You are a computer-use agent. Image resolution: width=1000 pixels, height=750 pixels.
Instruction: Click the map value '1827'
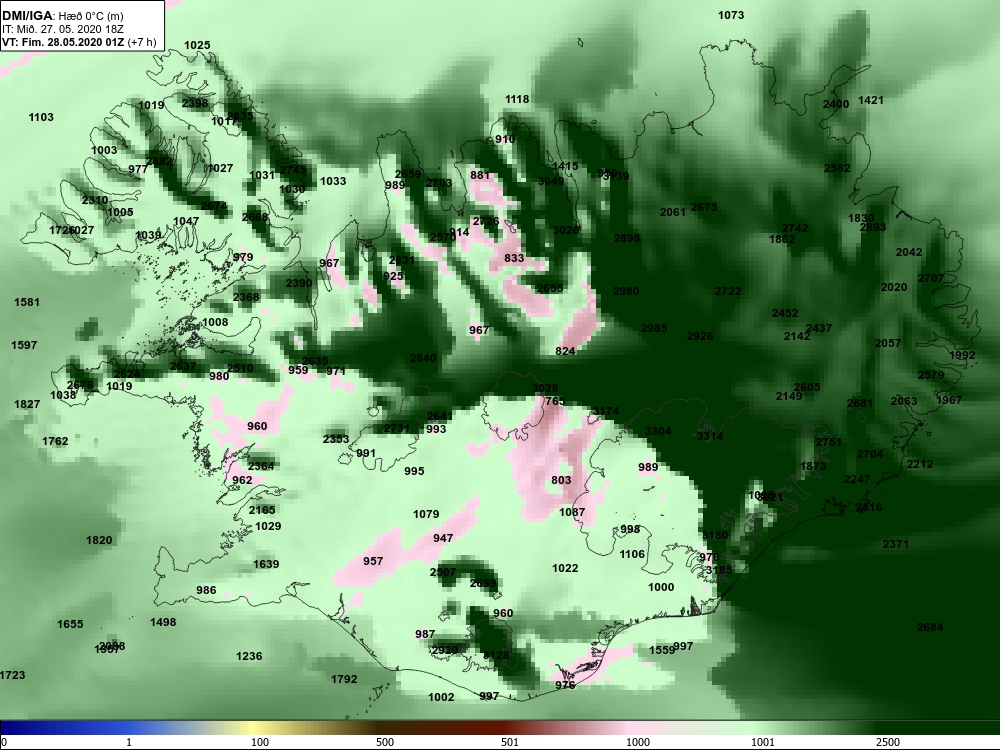click(x=27, y=404)
